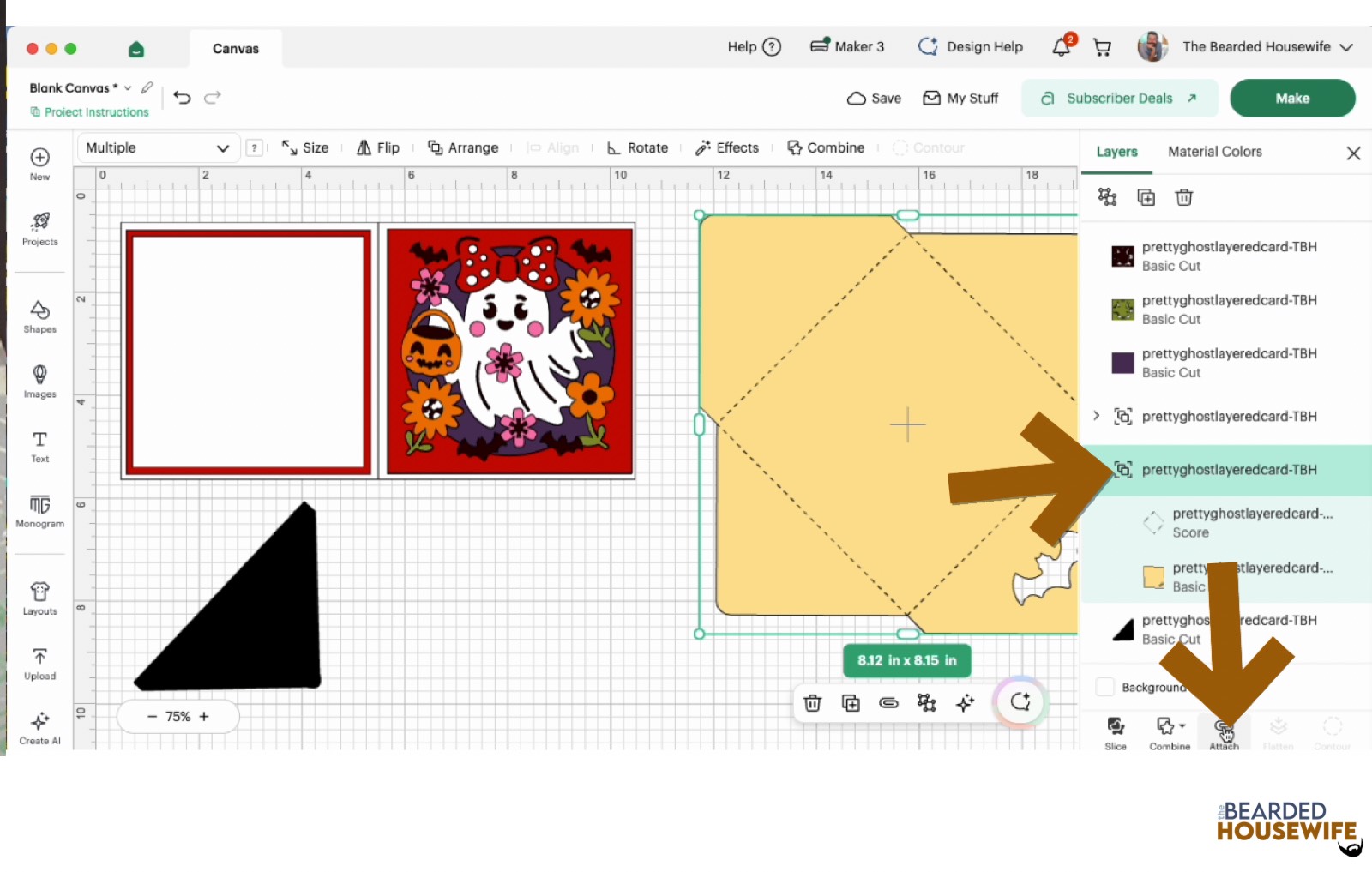Click Attach at the bottom of the Layers panel
Viewport: 1372px width, 872px height.
click(x=1224, y=733)
